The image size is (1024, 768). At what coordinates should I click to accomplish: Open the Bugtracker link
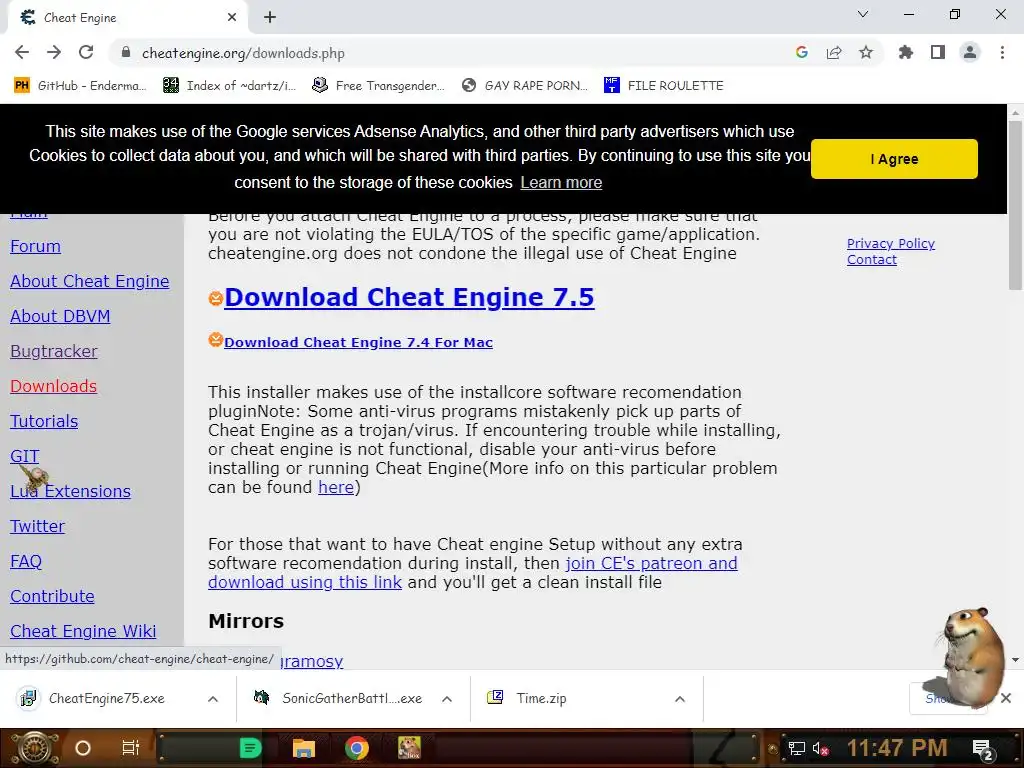tap(54, 351)
